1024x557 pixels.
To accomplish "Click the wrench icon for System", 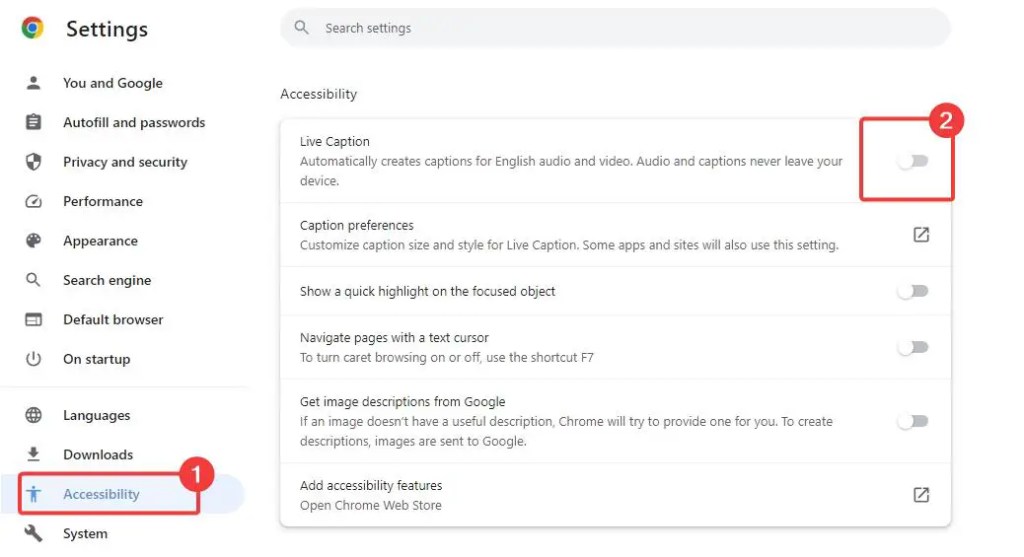I will coord(33,533).
